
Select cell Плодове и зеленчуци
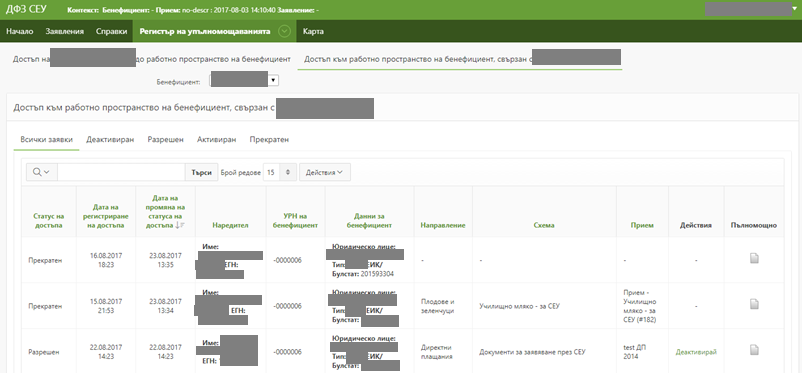click(438, 306)
